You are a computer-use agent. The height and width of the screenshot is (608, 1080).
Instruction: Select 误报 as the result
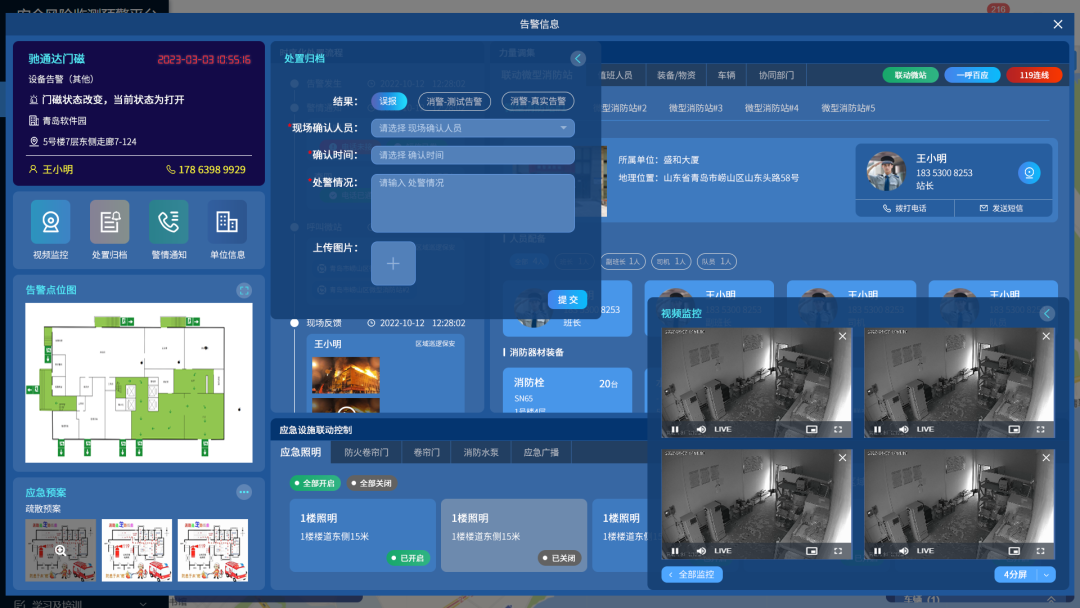coord(388,101)
